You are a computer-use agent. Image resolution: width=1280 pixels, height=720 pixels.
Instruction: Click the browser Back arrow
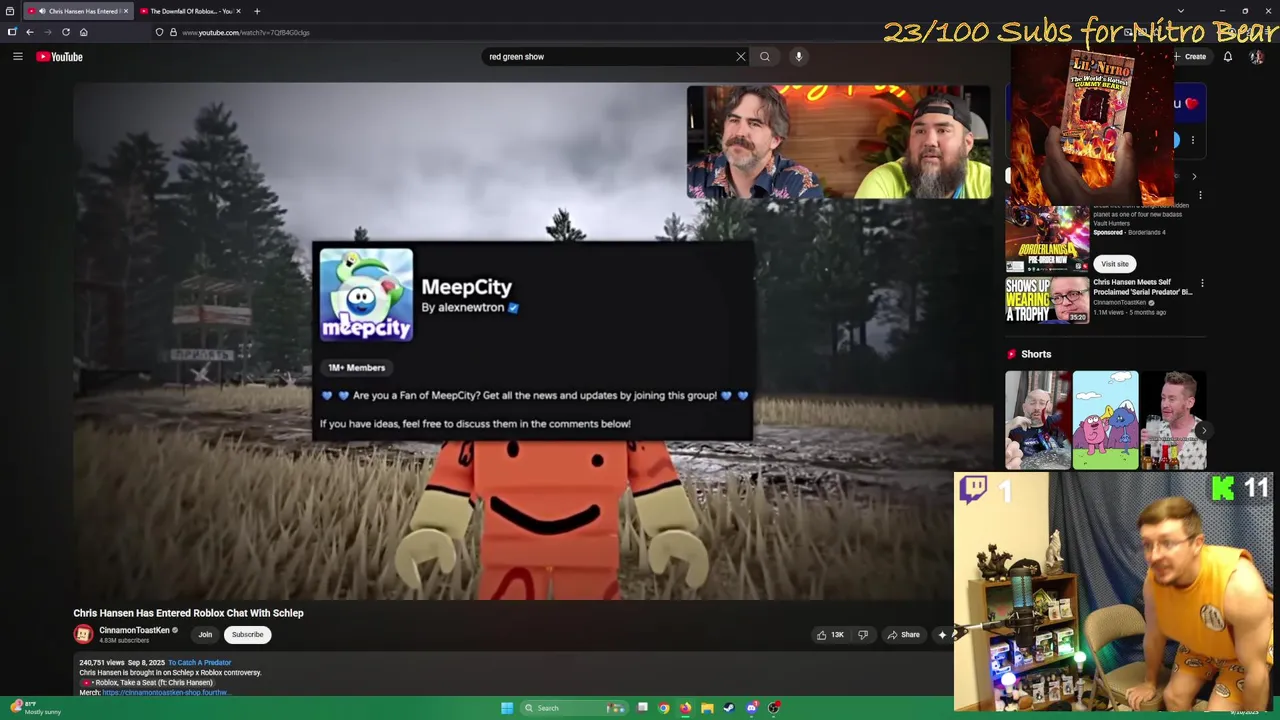pos(30,32)
